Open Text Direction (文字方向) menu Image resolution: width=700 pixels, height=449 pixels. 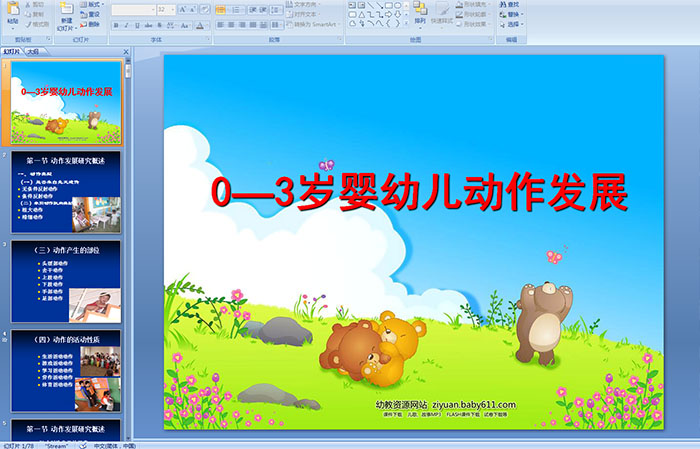[302, 4]
